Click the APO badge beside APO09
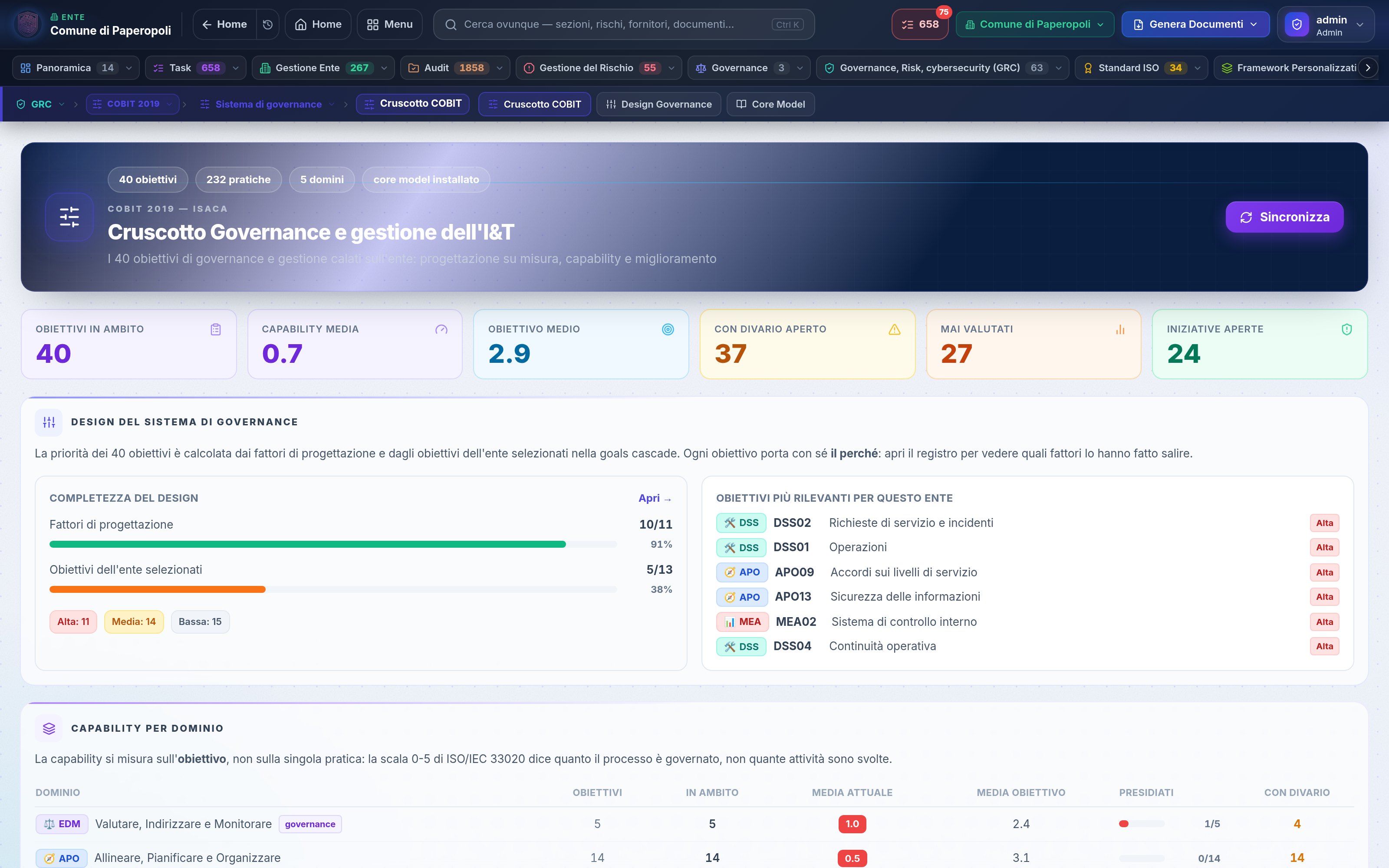 (742, 572)
